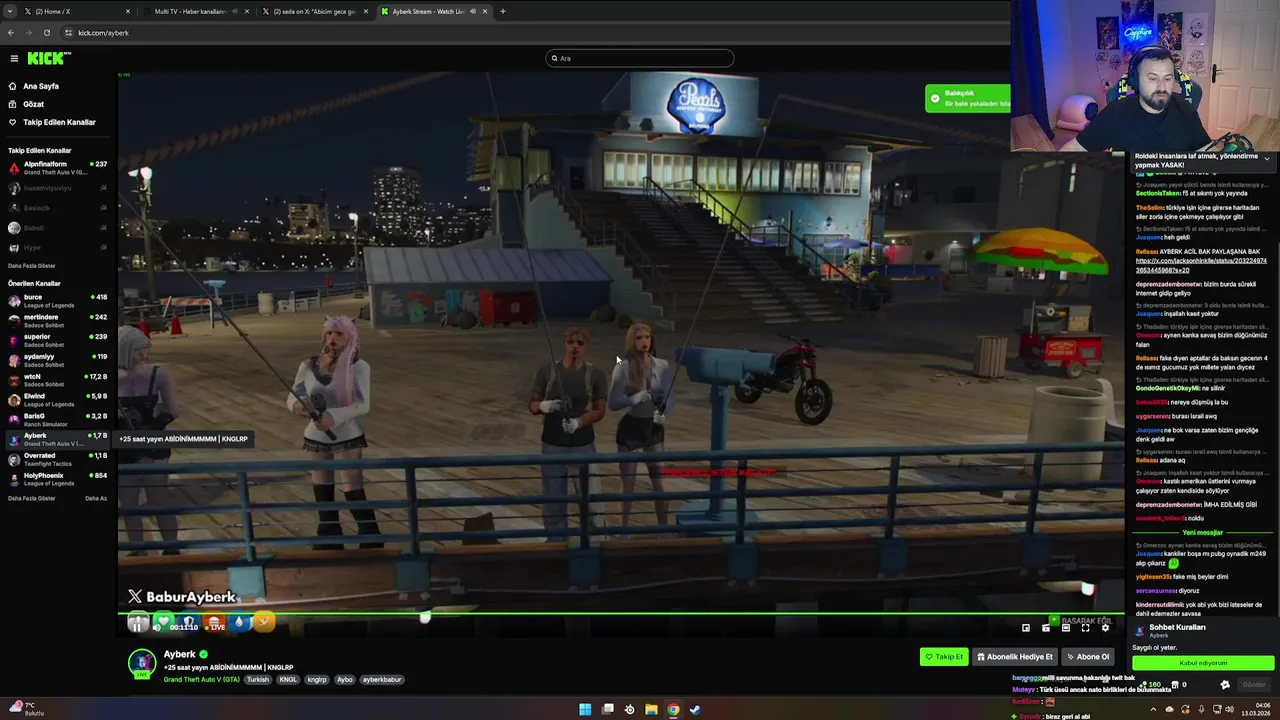The image size is (1280, 720).
Task: Toggle theater mode on the player
Action: click(x=1066, y=628)
